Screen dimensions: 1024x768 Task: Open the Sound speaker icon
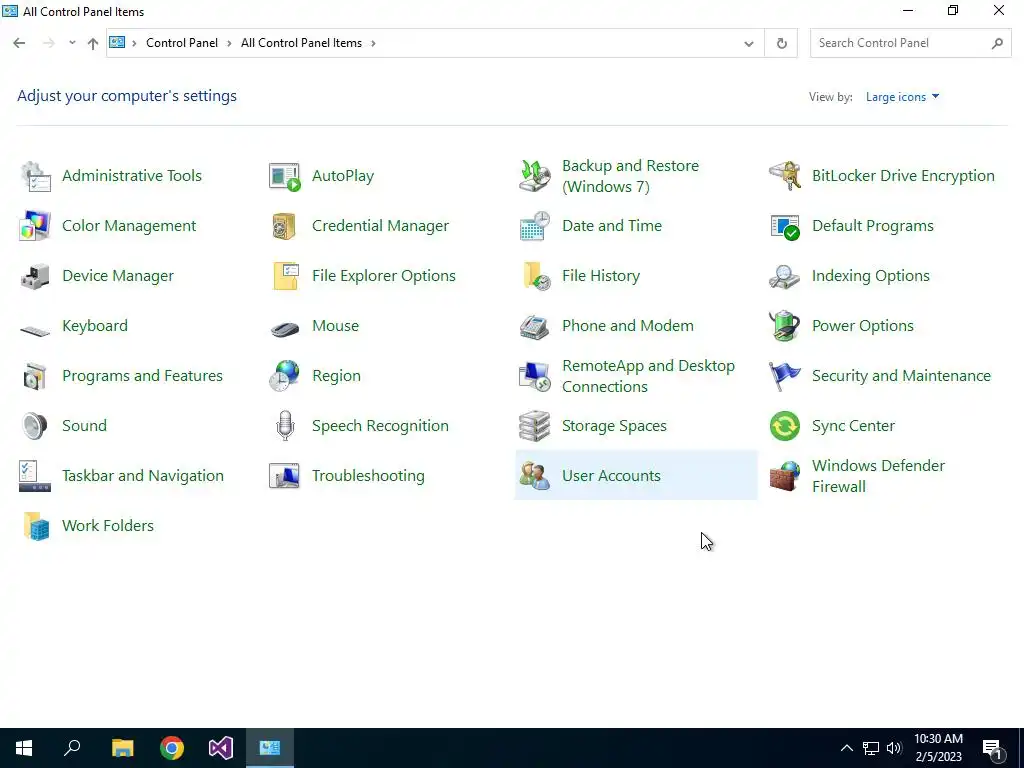pos(35,426)
